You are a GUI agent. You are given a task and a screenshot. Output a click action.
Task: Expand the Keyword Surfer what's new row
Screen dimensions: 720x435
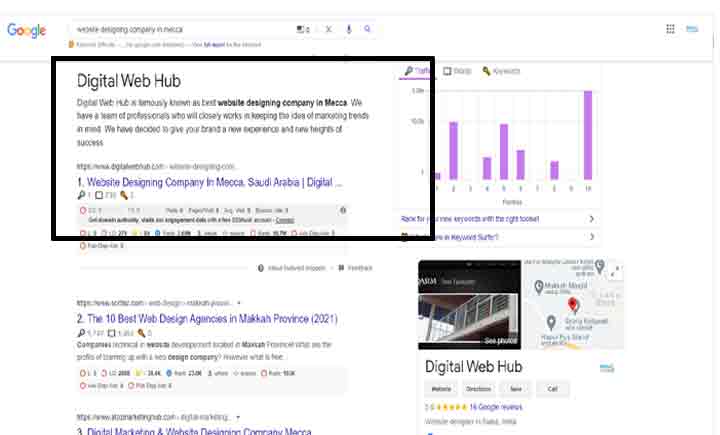[x=591, y=237]
